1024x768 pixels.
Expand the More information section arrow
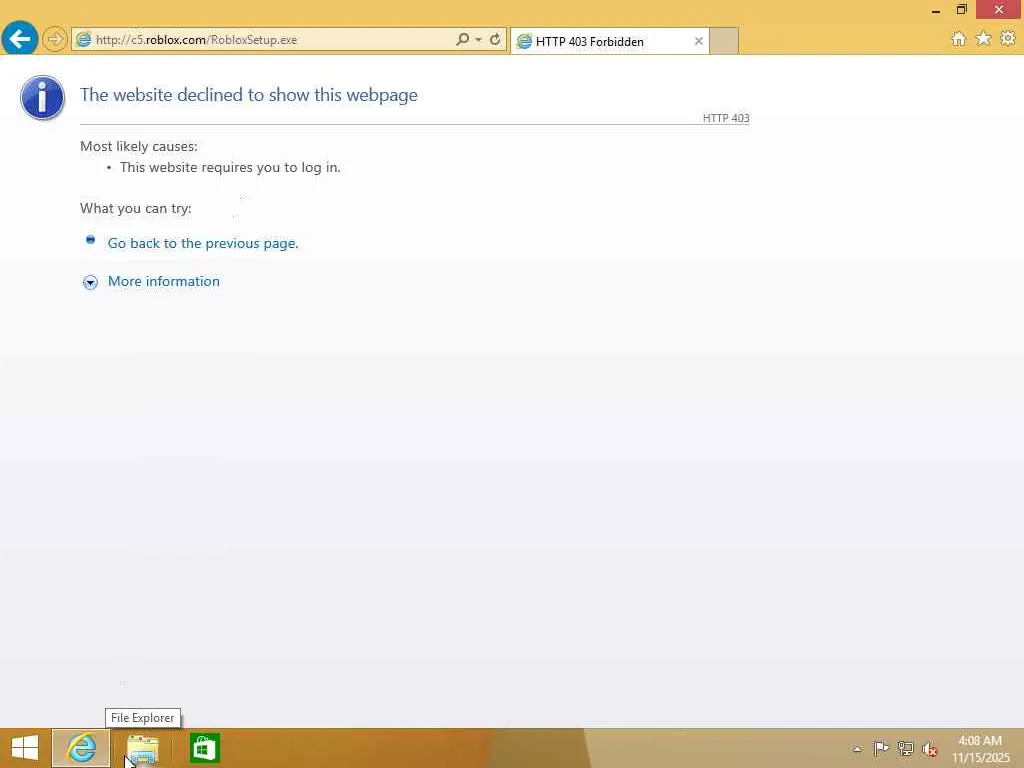pyautogui.click(x=90, y=282)
